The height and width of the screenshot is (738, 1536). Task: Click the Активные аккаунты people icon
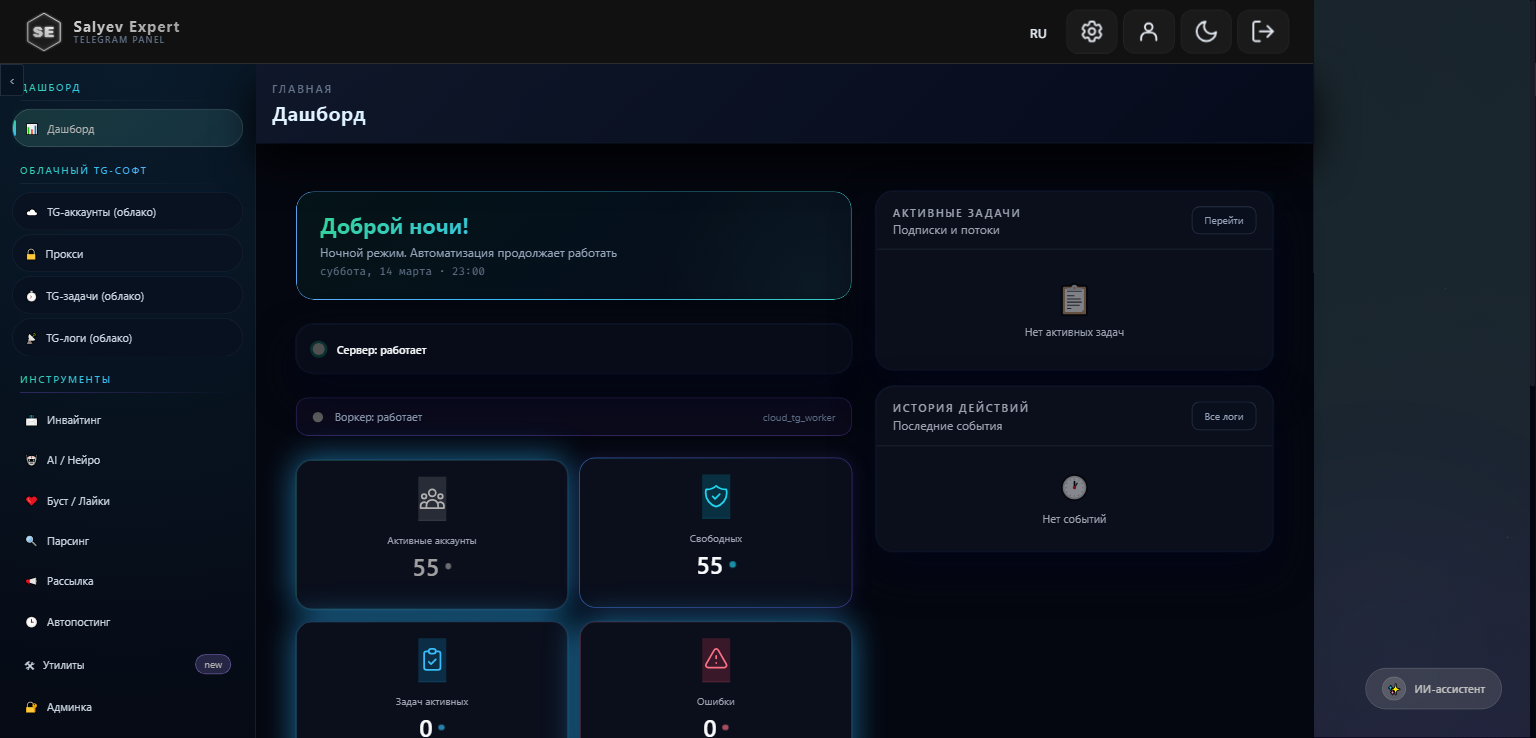[432, 498]
